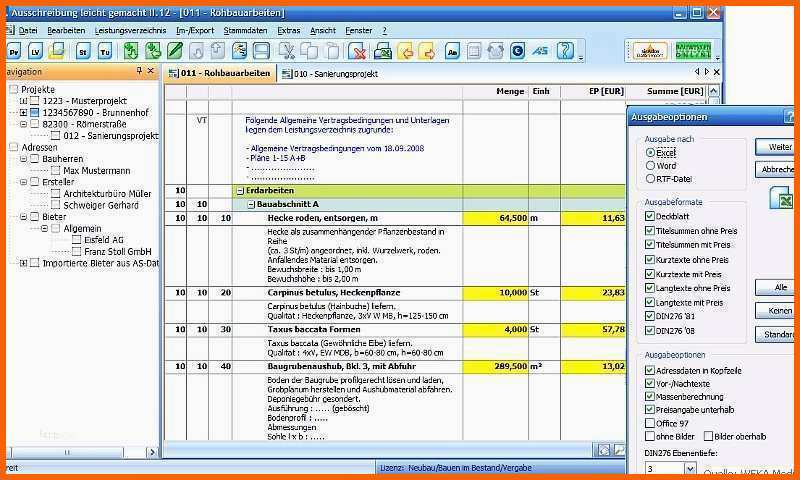Collapse the Erdarbeiten group row
800x480 pixels.
tap(240, 191)
